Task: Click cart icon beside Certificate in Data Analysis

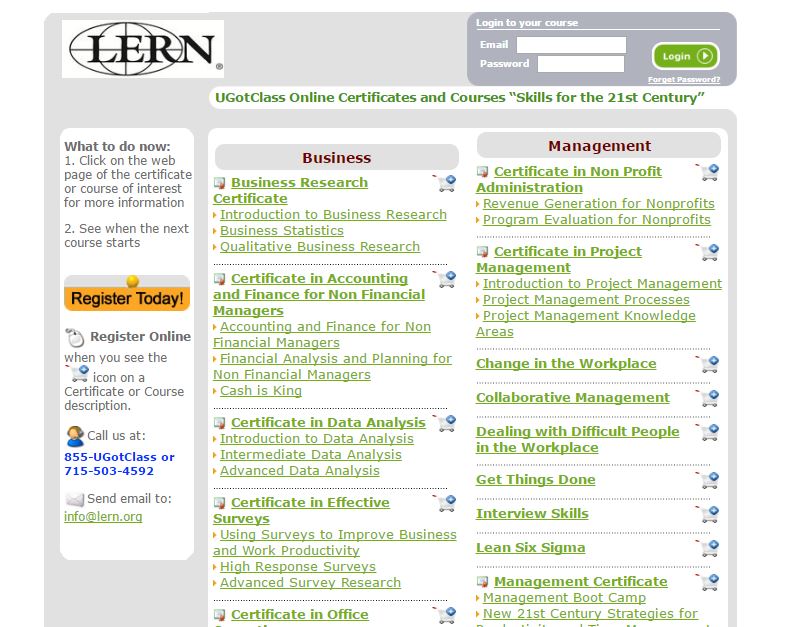Action: click(445, 423)
